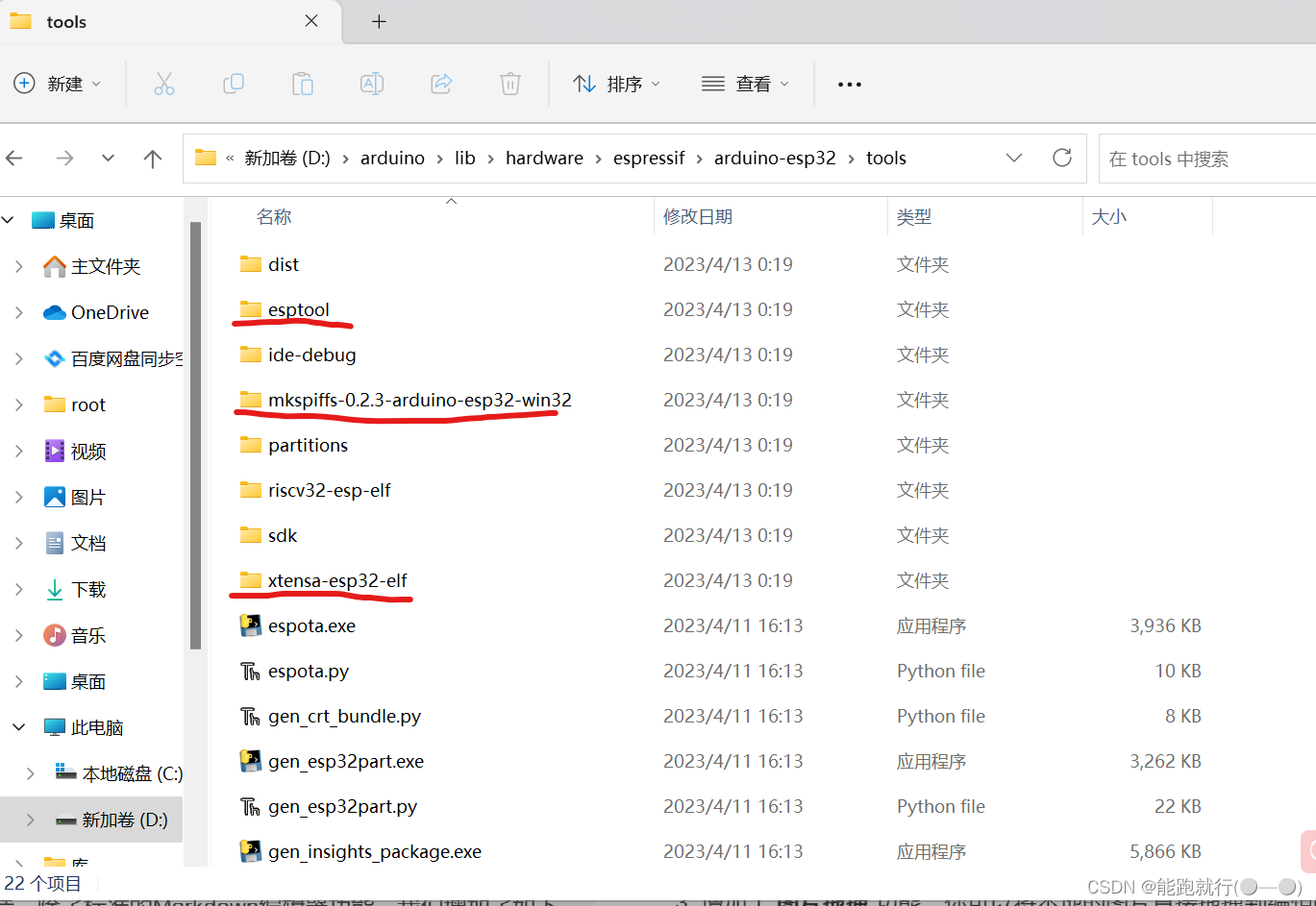1316x906 pixels.
Task: Click the Forward navigation arrow
Action: [64, 159]
